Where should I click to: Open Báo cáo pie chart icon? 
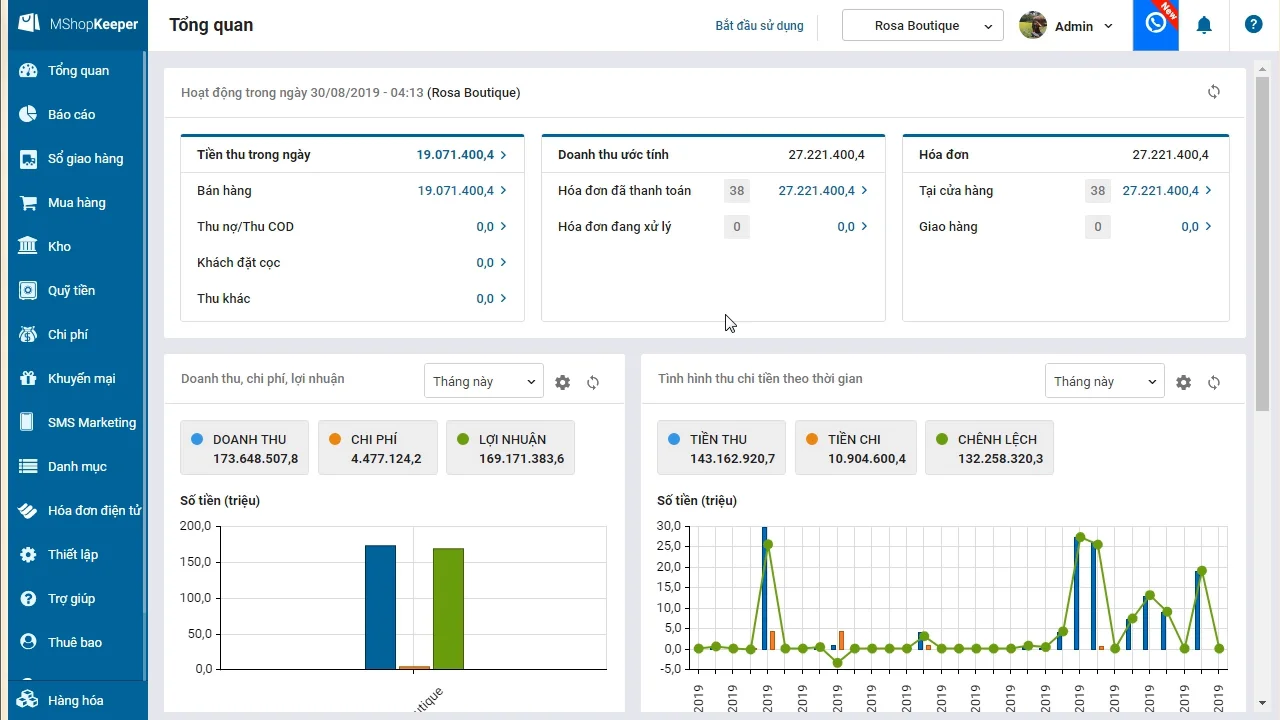click(x=28, y=115)
